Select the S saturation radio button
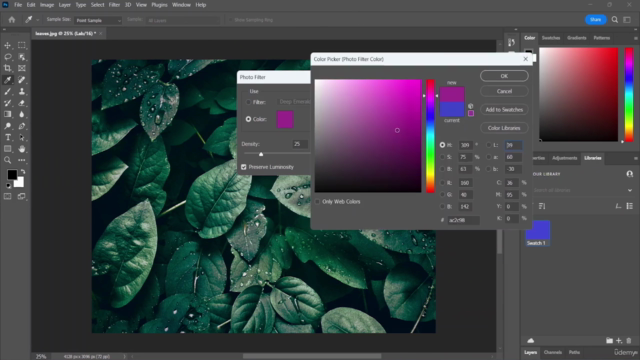The height and width of the screenshot is (360, 640). click(442, 157)
